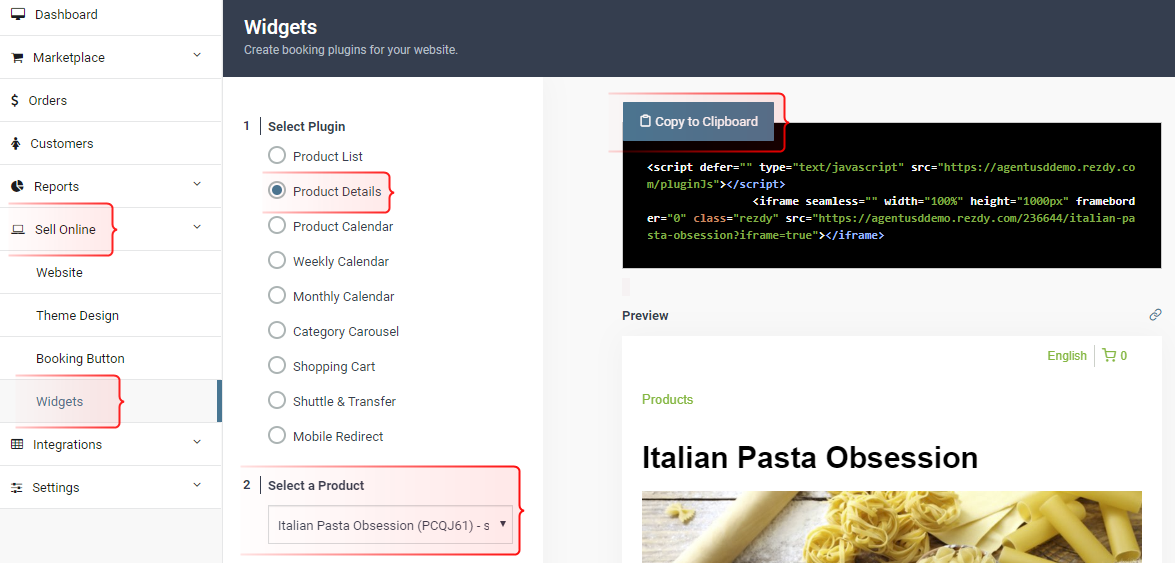Click the Sell Online laptop icon
Image resolution: width=1175 pixels, height=563 pixels.
[x=18, y=229]
